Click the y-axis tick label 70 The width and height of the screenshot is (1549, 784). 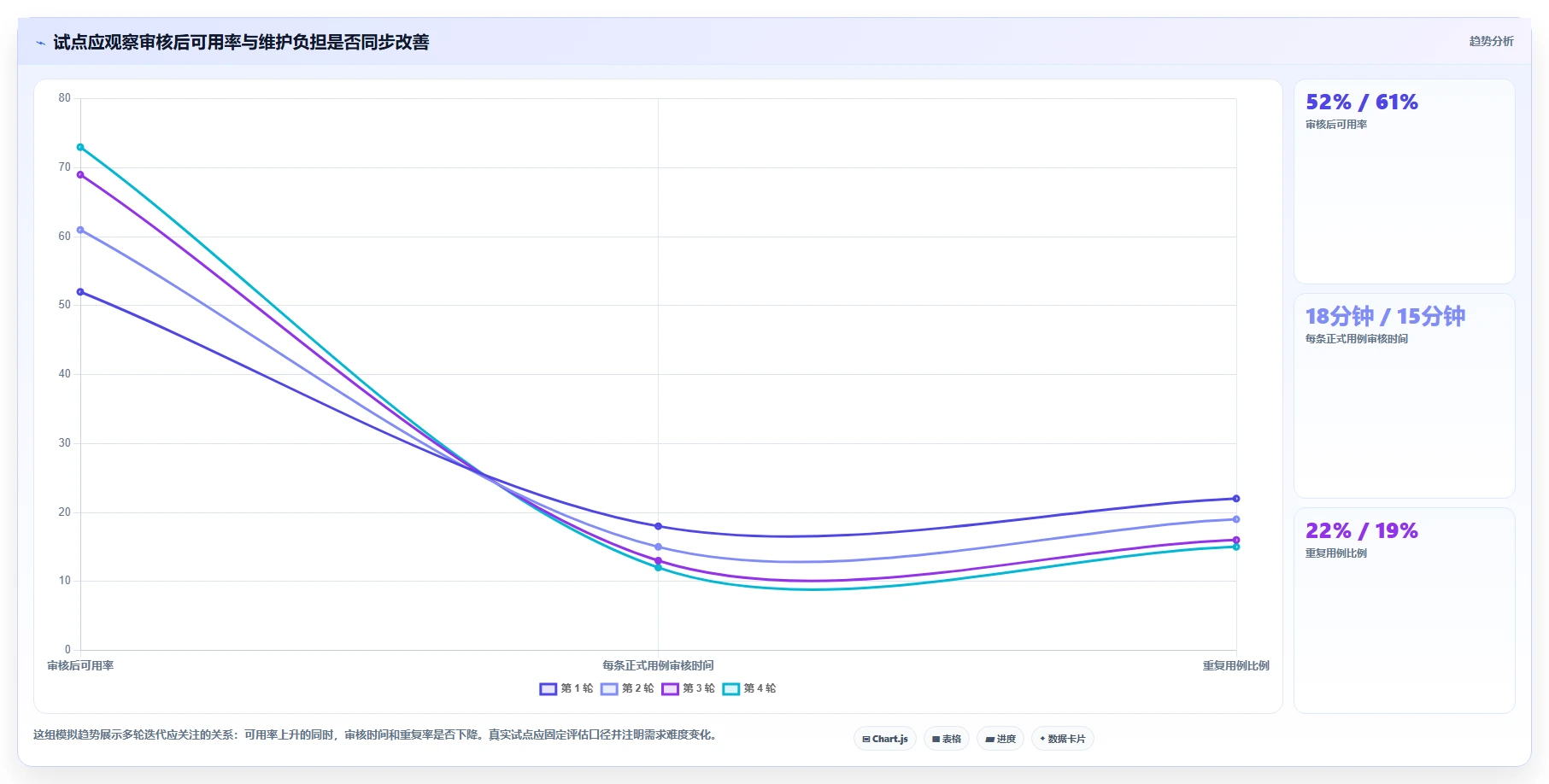click(65, 167)
